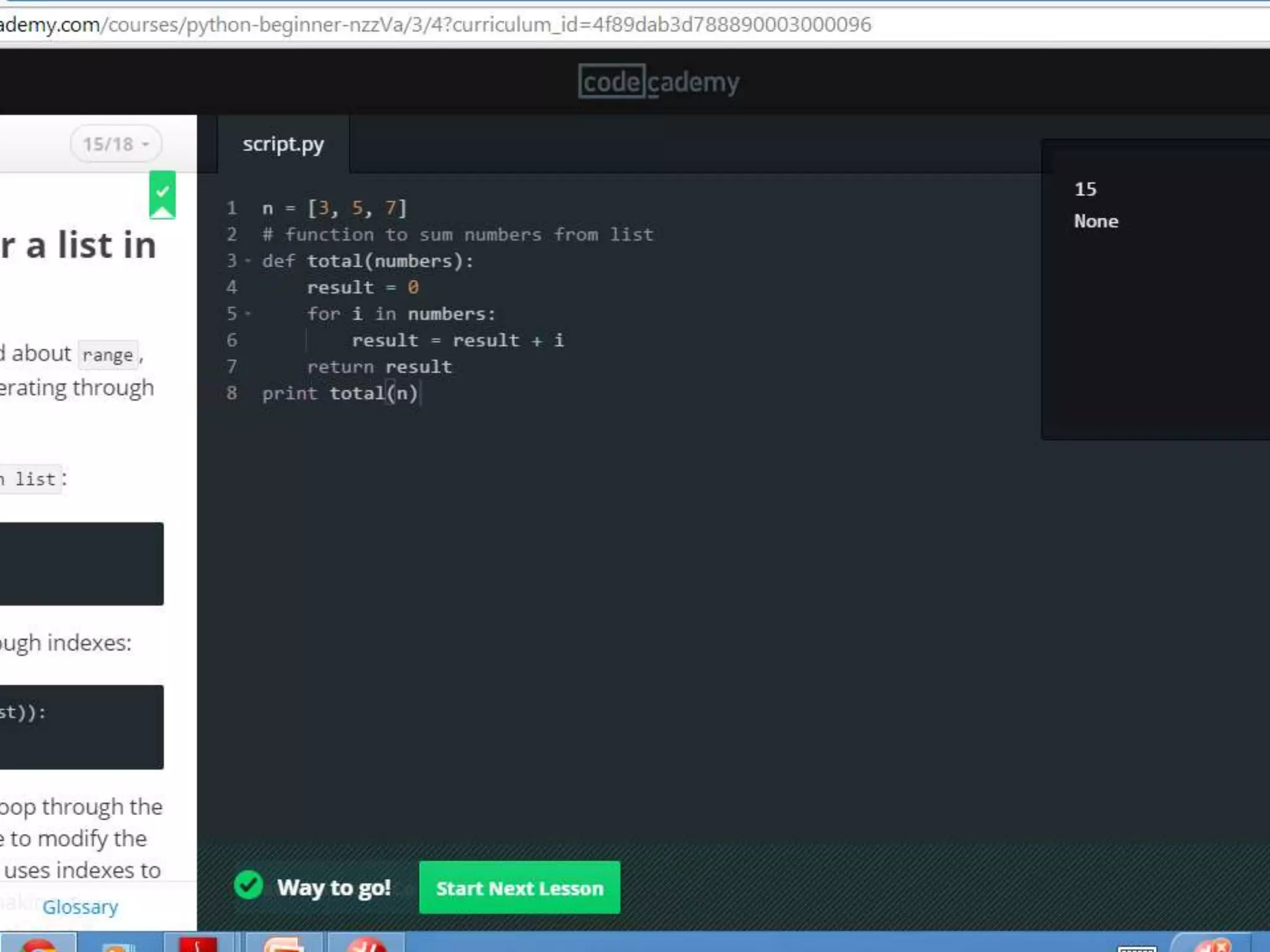Image resolution: width=1270 pixels, height=952 pixels.
Task: Click line number 1 in the gutter
Action: pyautogui.click(x=231, y=208)
